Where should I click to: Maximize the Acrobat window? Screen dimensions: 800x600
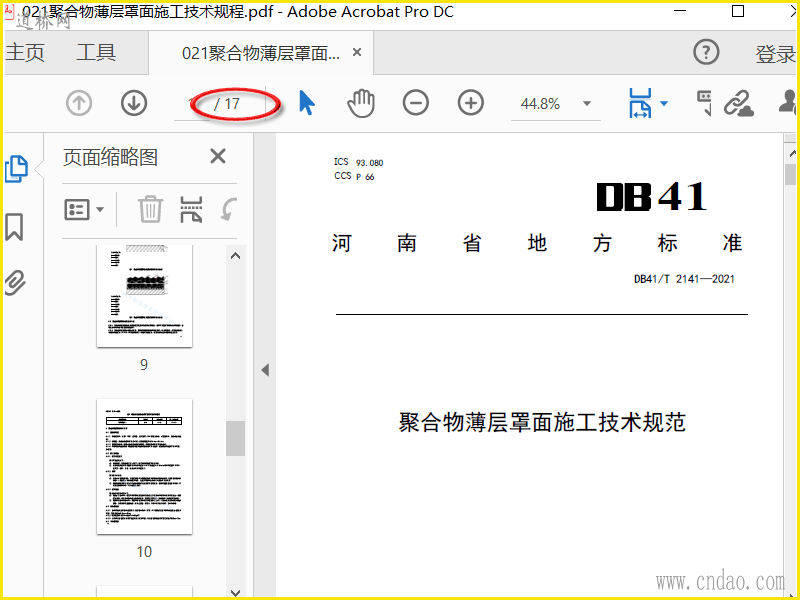tap(738, 11)
